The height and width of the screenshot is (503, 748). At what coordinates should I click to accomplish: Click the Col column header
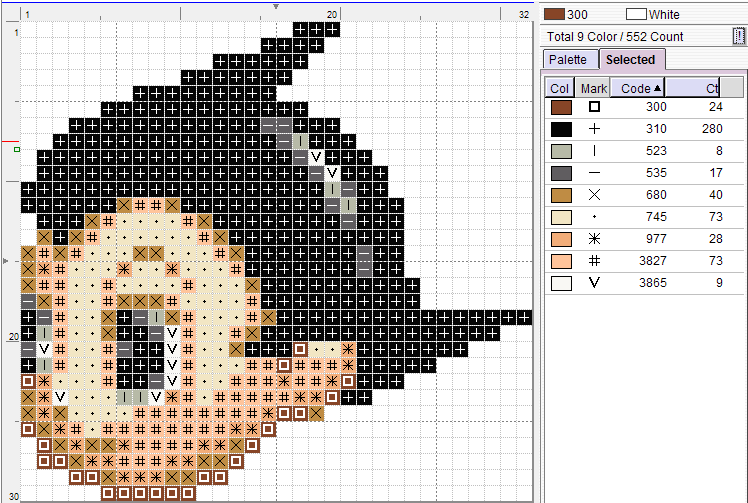(560, 88)
